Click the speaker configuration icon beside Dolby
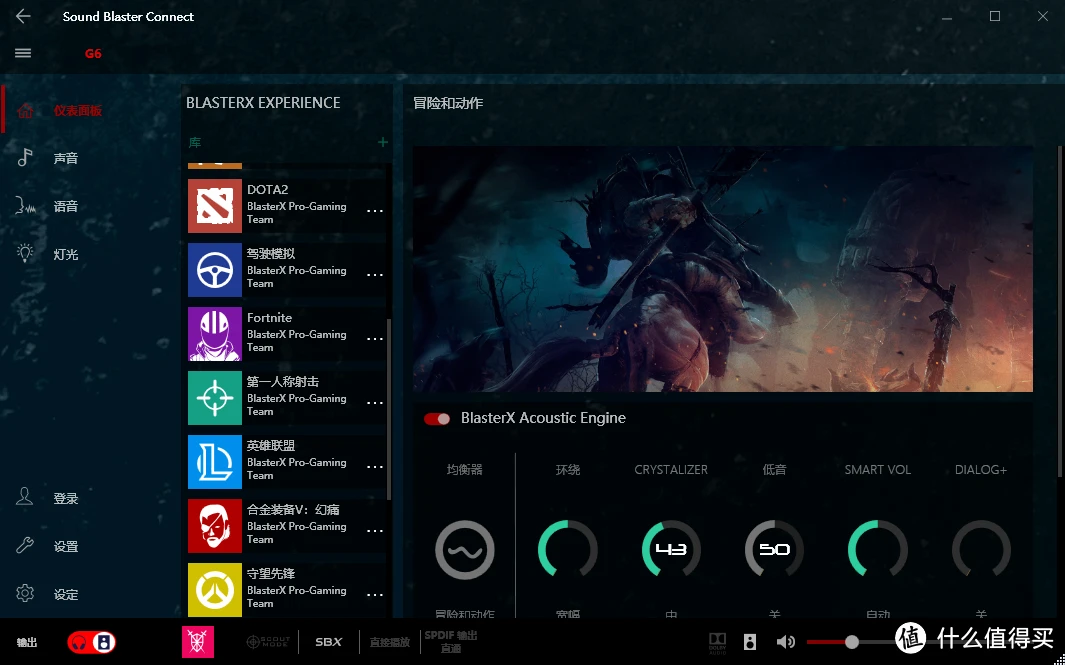Viewport: 1065px width, 665px height. click(x=750, y=642)
